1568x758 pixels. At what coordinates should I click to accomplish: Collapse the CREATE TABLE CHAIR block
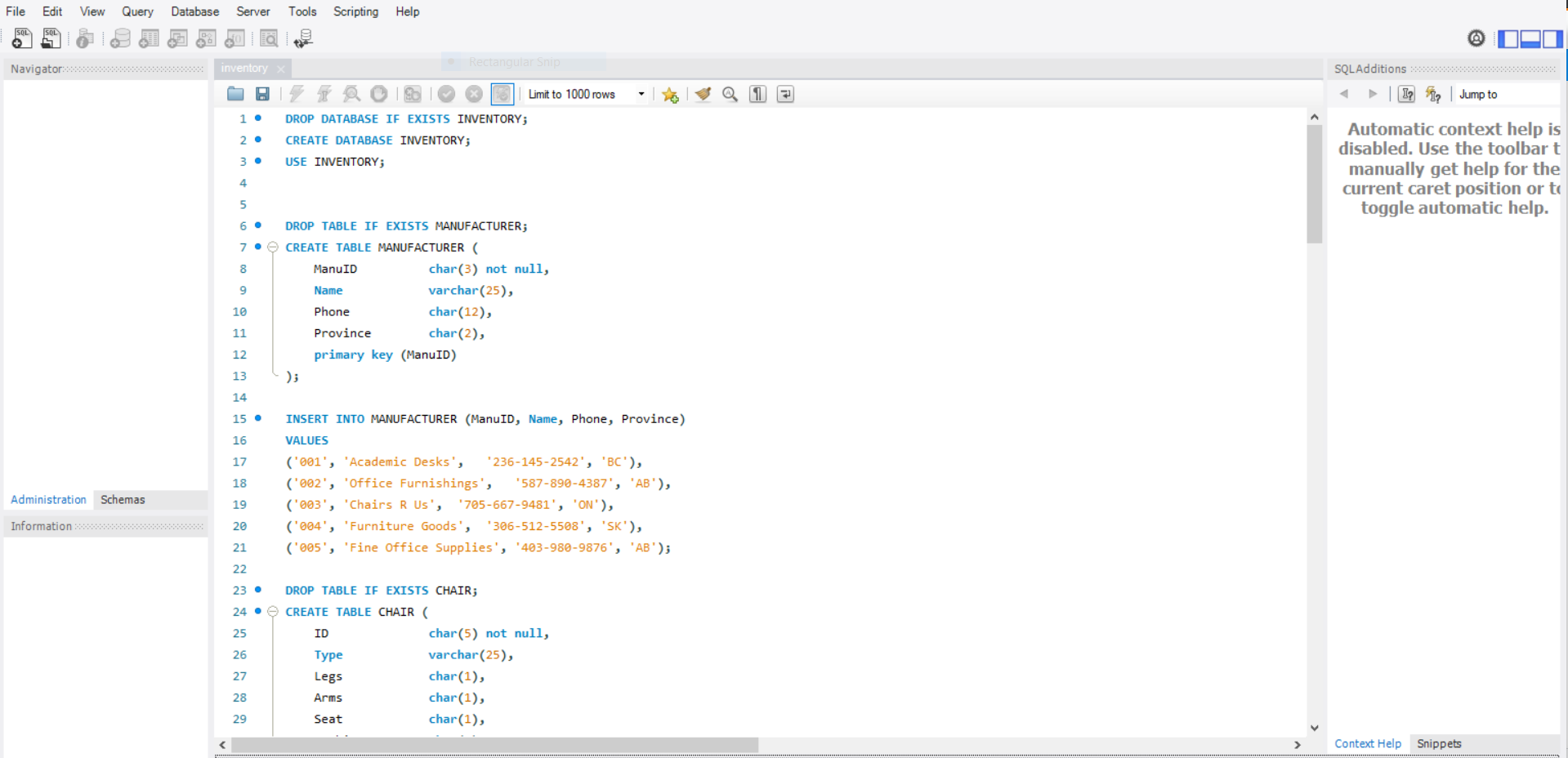point(273,611)
